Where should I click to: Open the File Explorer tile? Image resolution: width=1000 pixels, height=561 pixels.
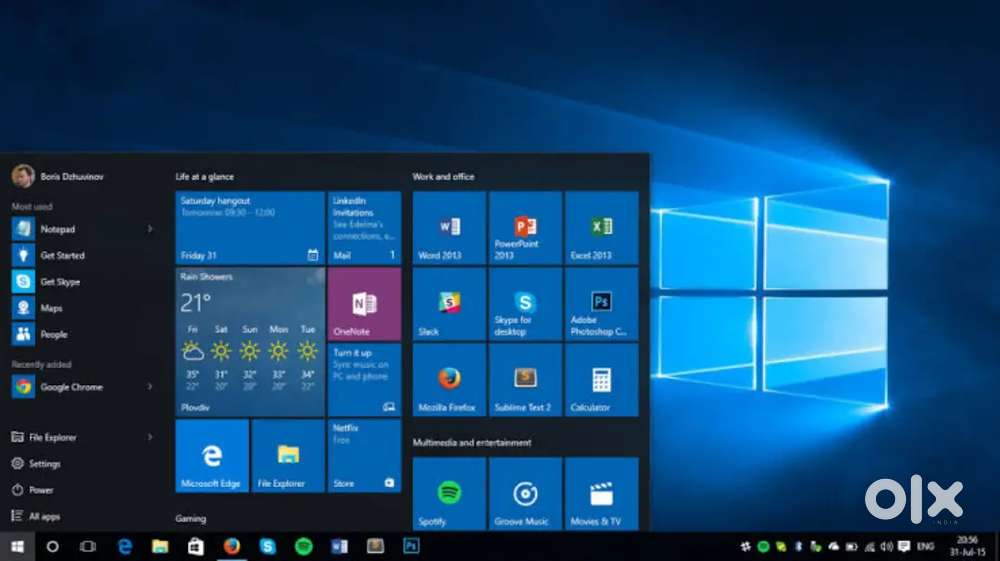click(288, 455)
